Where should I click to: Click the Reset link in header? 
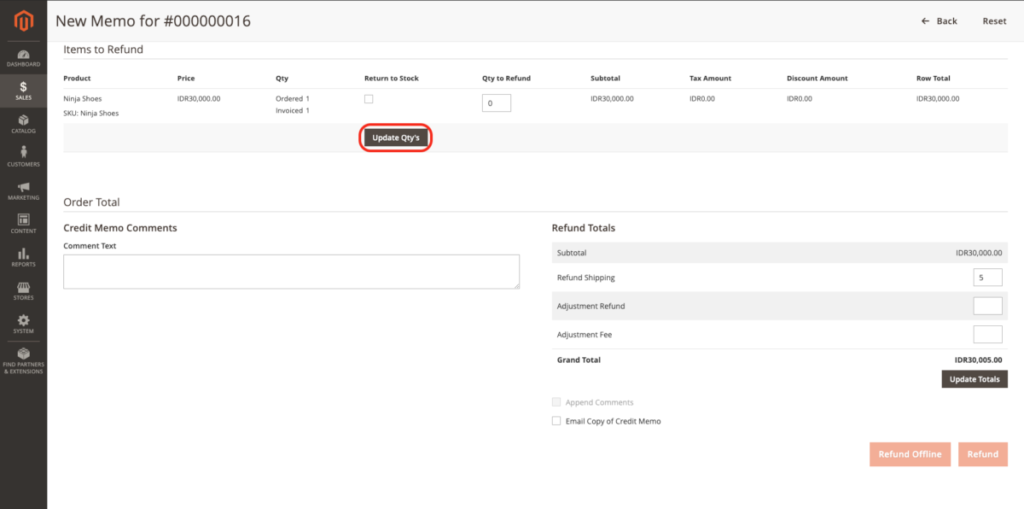[994, 21]
